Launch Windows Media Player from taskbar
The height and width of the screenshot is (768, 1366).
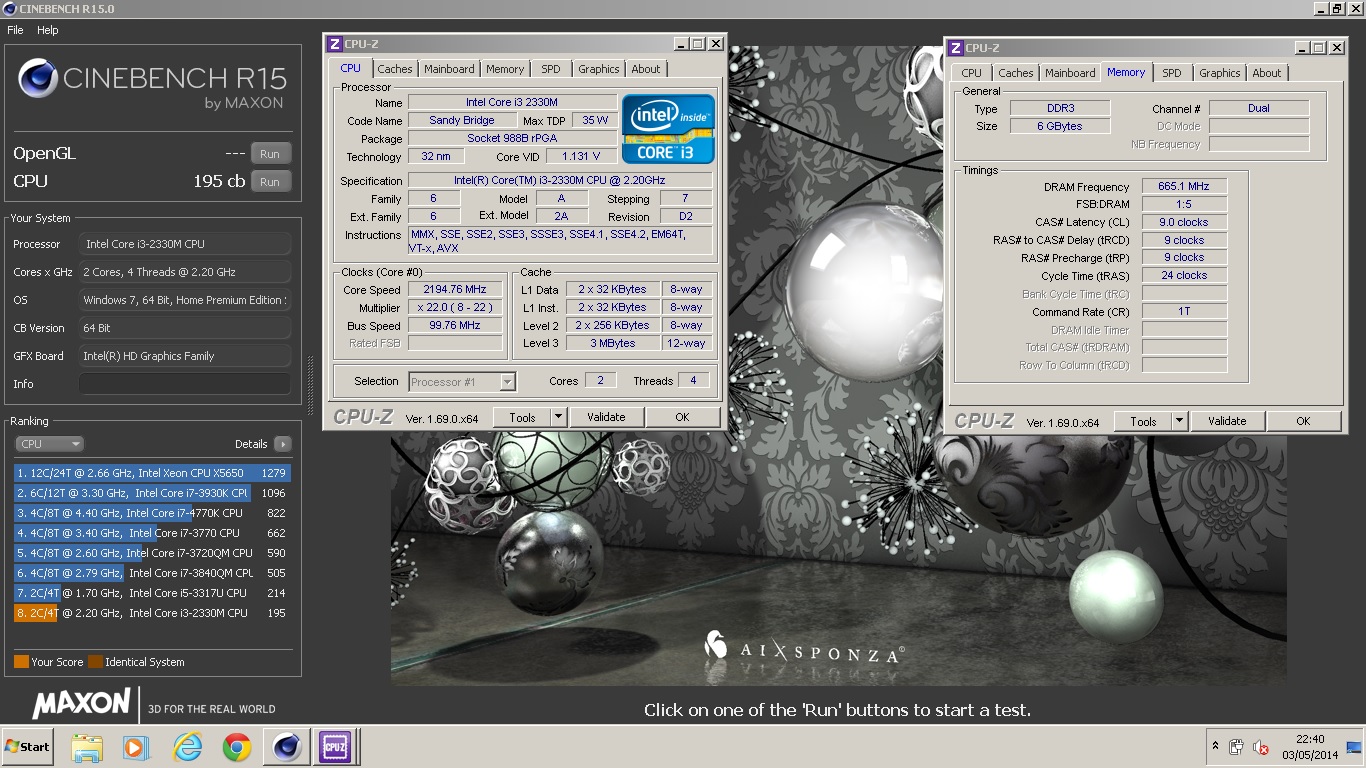135,747
